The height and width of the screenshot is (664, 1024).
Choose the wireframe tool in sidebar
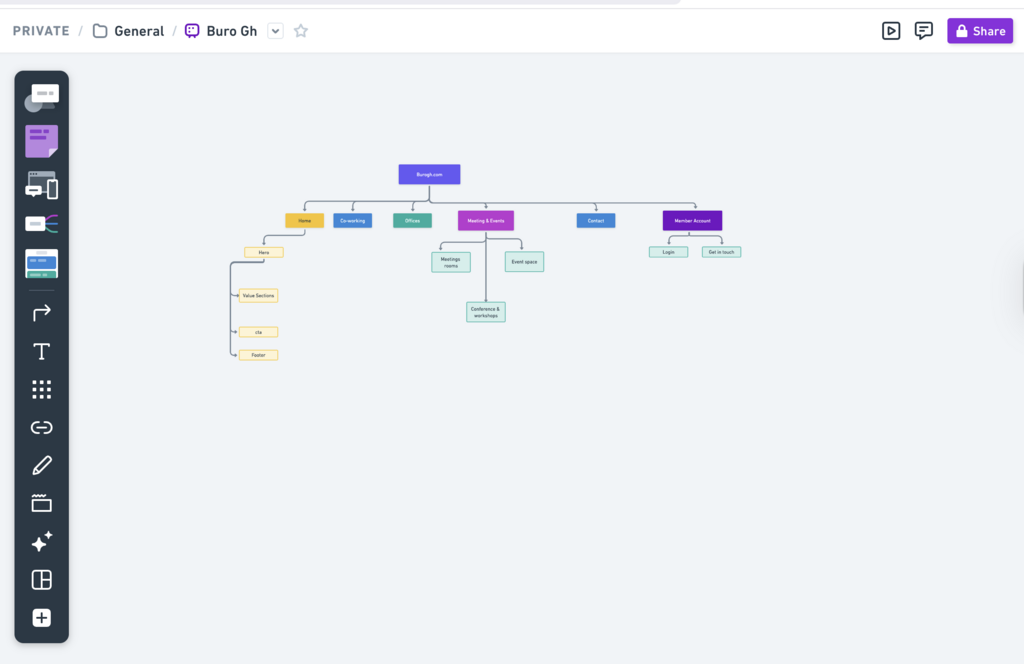pos(41,185)
